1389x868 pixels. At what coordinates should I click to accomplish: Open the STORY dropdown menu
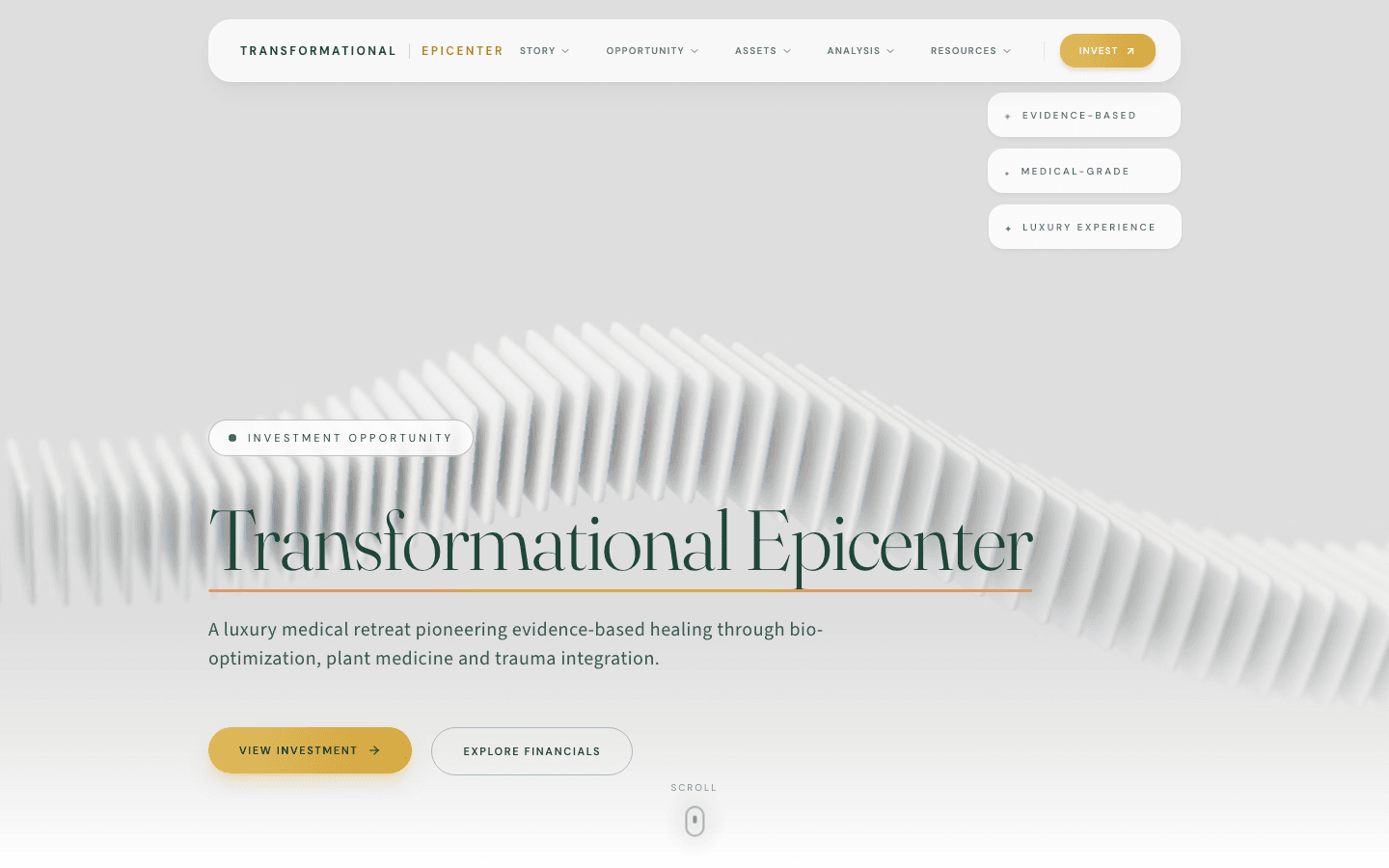tap(543, 50)
